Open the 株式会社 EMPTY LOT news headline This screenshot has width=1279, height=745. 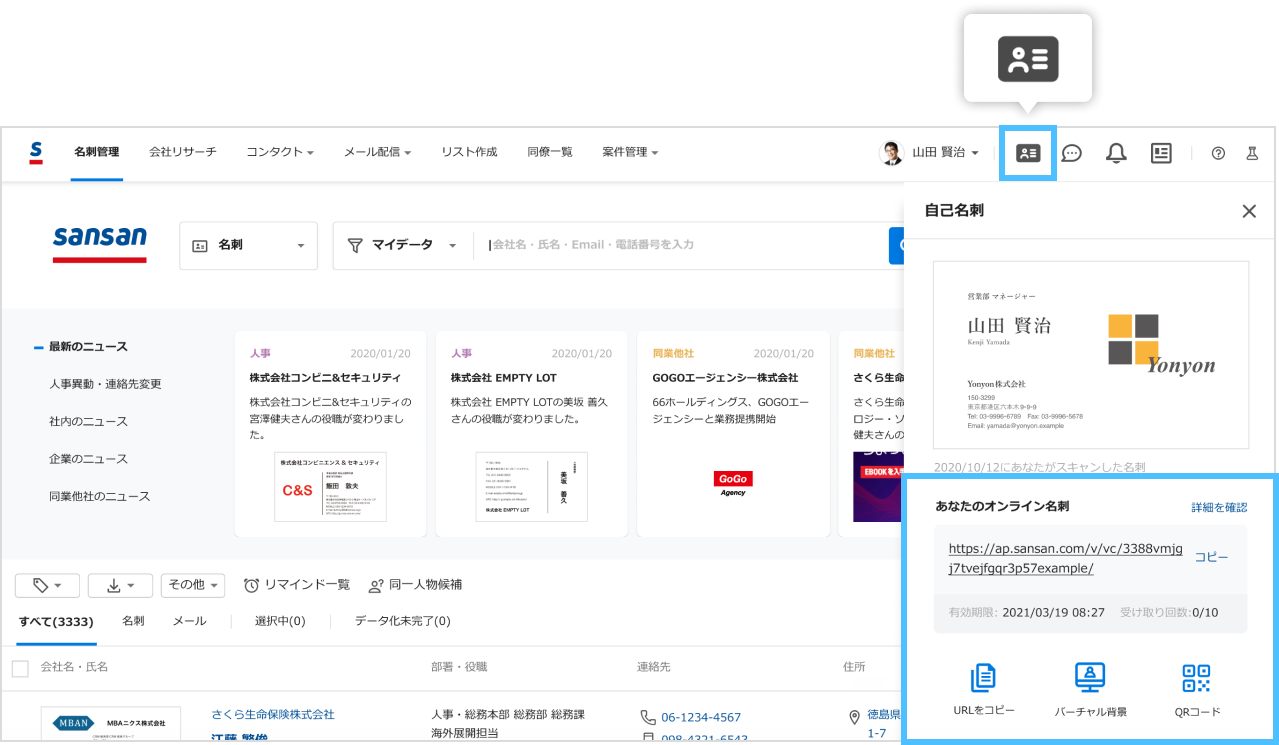click(x=504, y=378)
